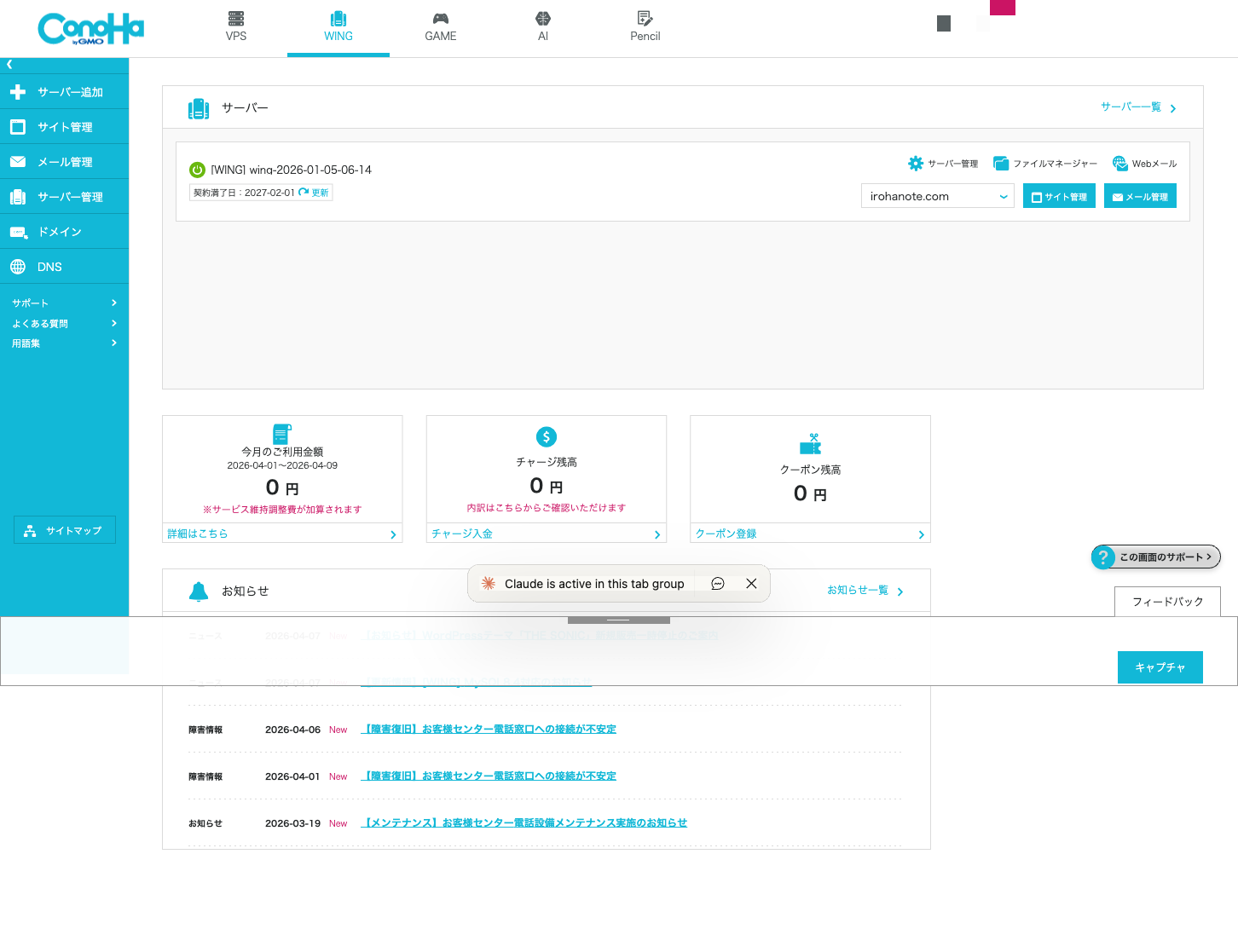This screenshot has width=1238, height=952.
Task: Click the ConoHa logo
Action: tap(90, 29)
